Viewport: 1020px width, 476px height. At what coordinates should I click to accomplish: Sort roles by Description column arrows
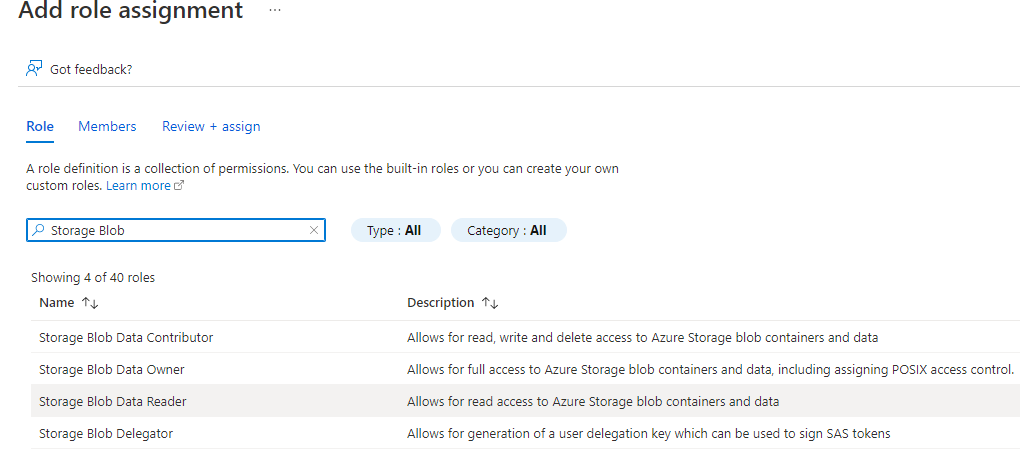click(x=490, y=303)
